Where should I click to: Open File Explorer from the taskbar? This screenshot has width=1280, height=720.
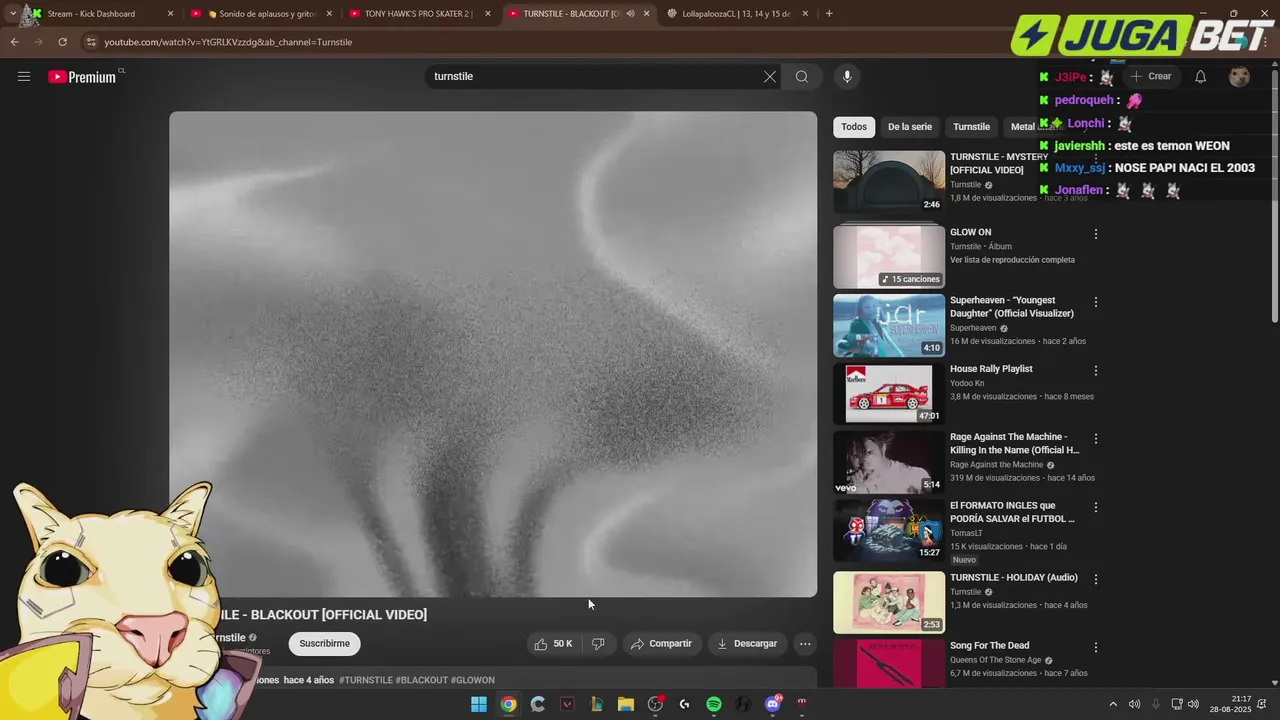[626, 704]
